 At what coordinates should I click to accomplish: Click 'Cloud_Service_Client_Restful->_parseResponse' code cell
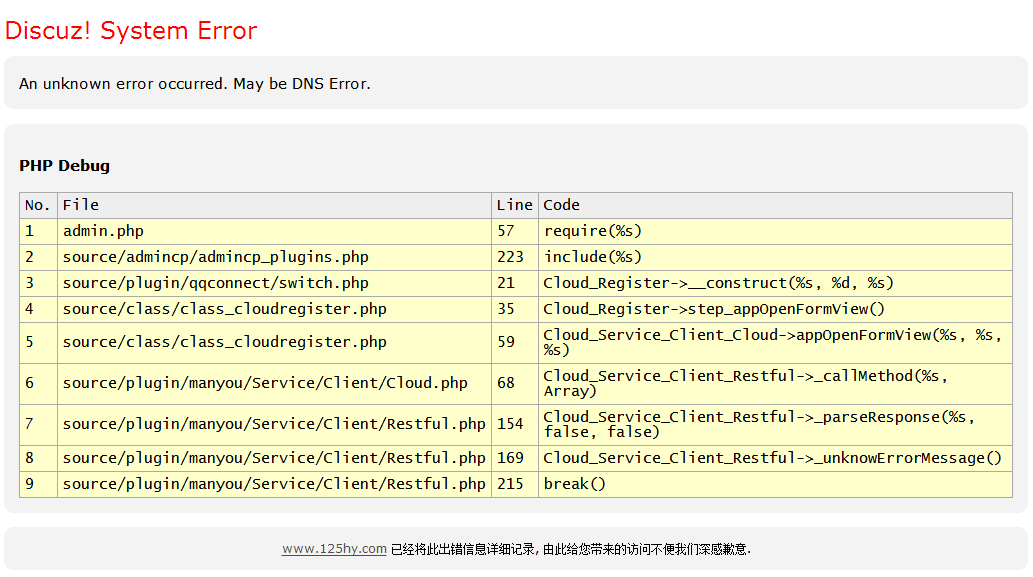click(x=775, y=424)
